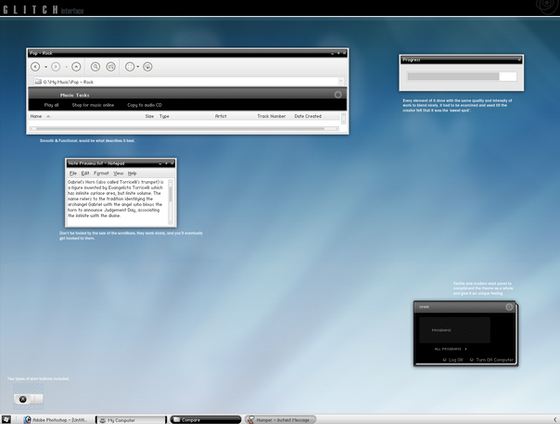
Task: Sort by the Artist column header
Action: tap(221, 116)
